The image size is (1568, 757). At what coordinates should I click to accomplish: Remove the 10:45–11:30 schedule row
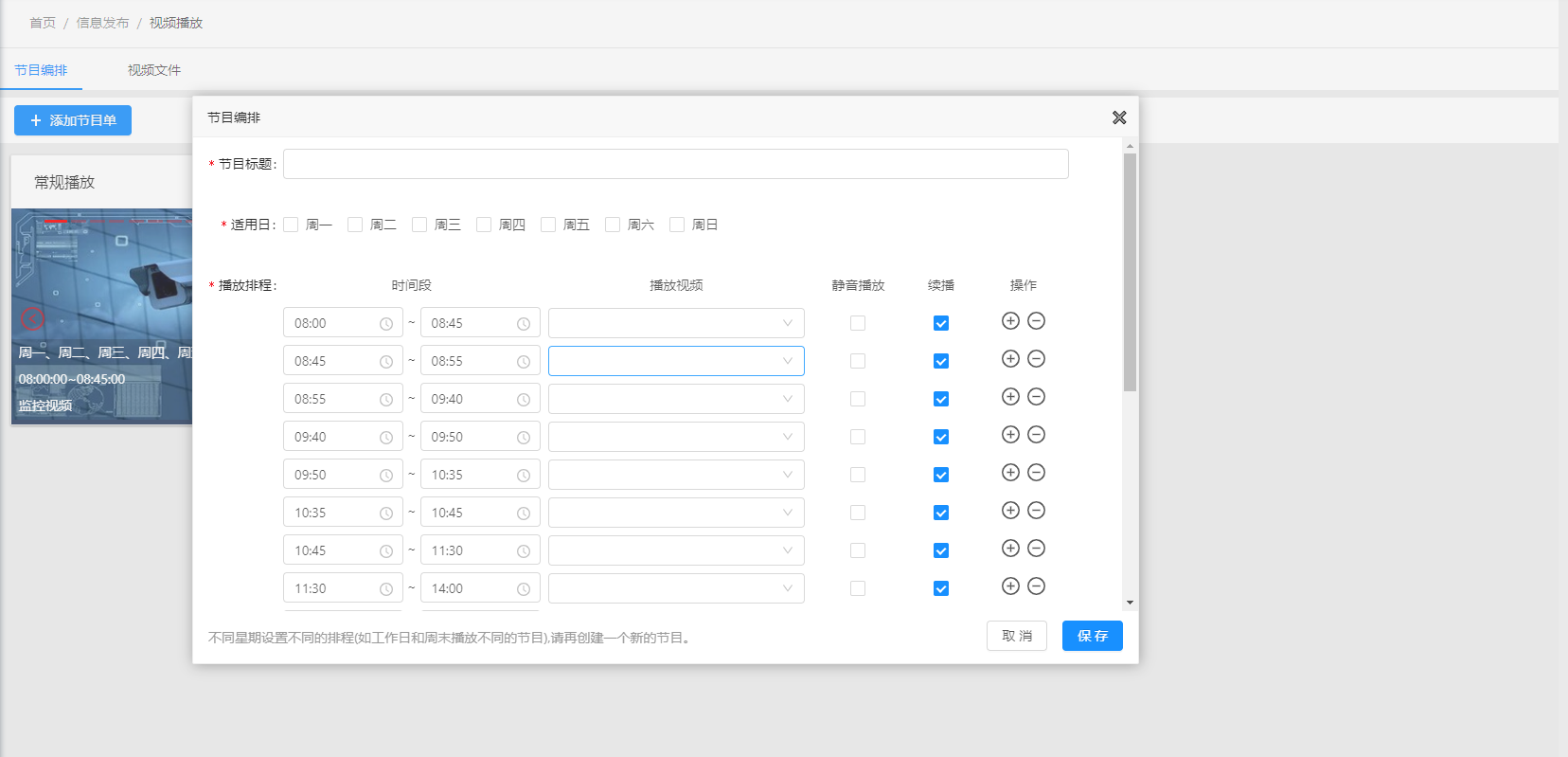coord(1037,549)
